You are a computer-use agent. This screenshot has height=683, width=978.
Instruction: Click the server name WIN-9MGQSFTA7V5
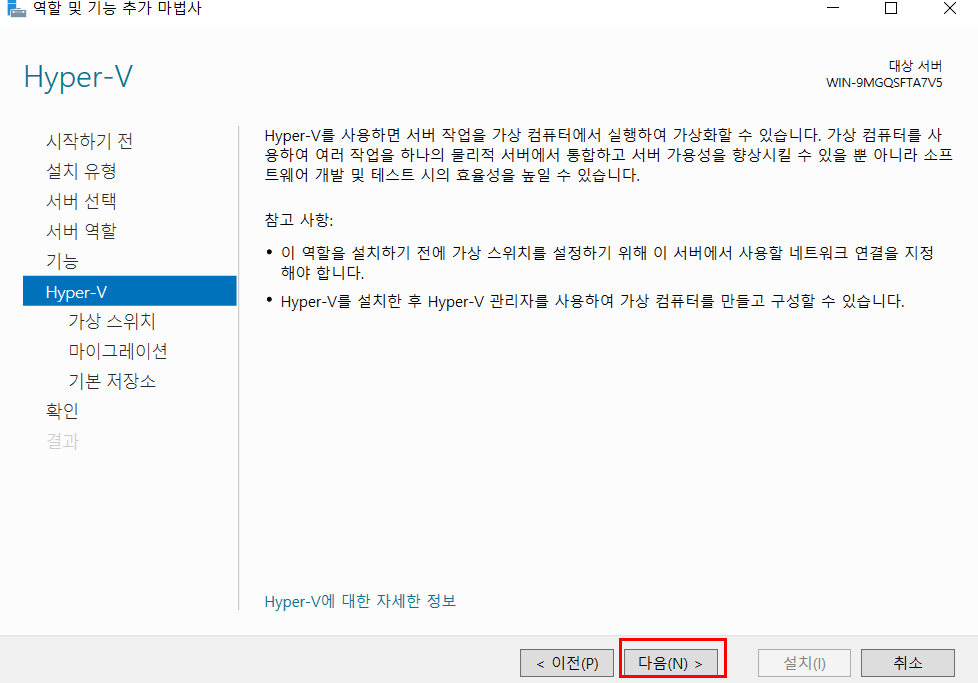point(884,83)
